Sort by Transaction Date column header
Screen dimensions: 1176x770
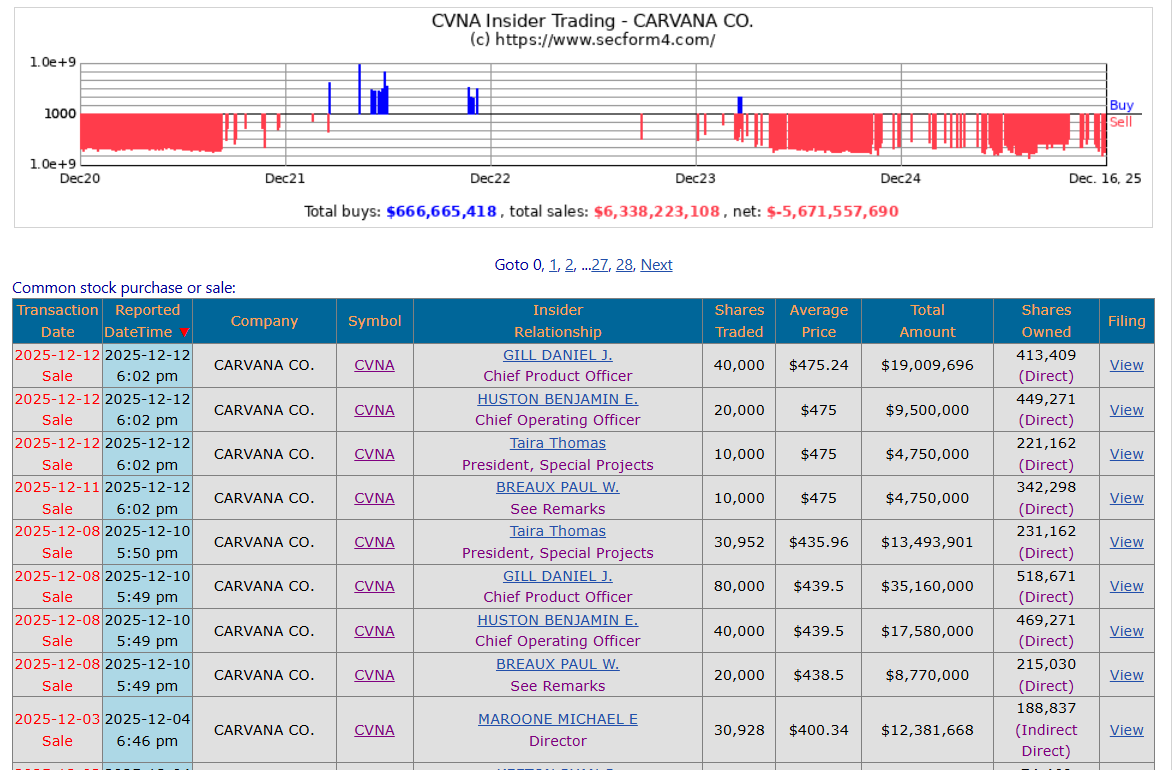pos(58,321)
